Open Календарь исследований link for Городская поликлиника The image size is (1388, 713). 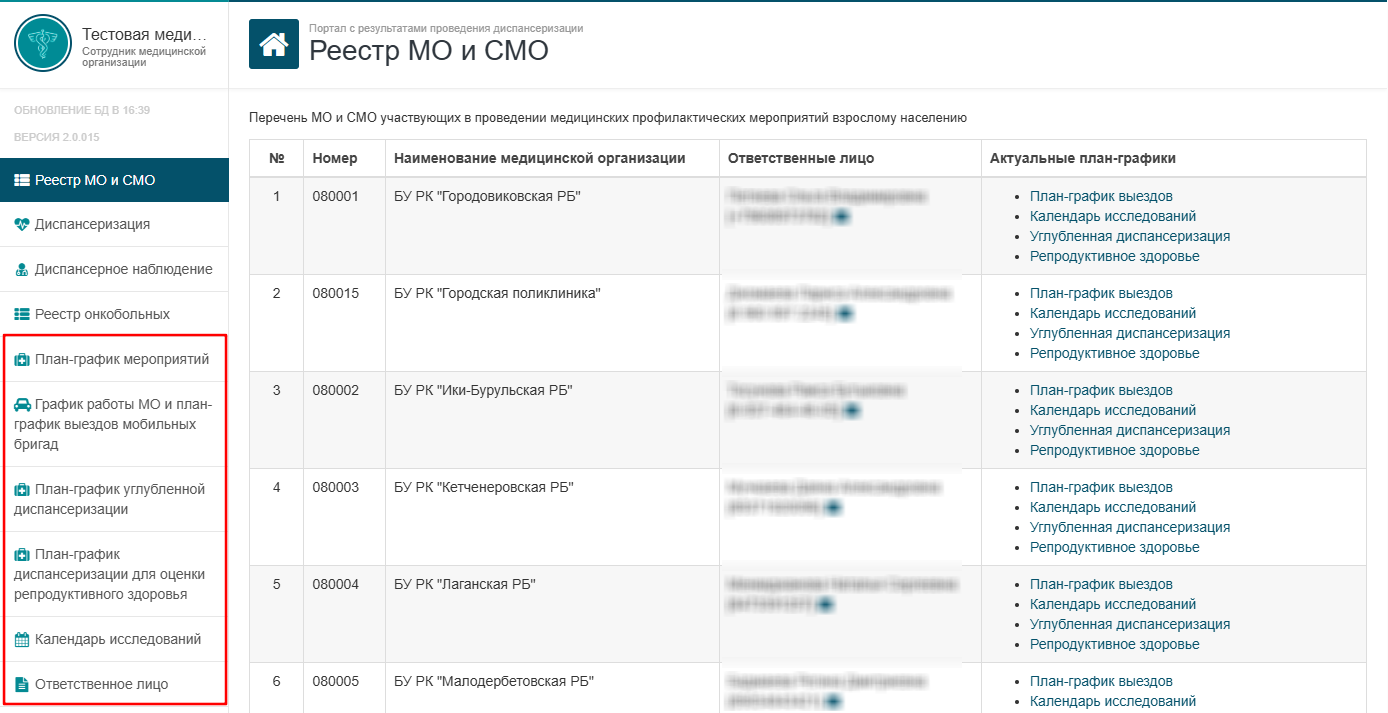1113,314
